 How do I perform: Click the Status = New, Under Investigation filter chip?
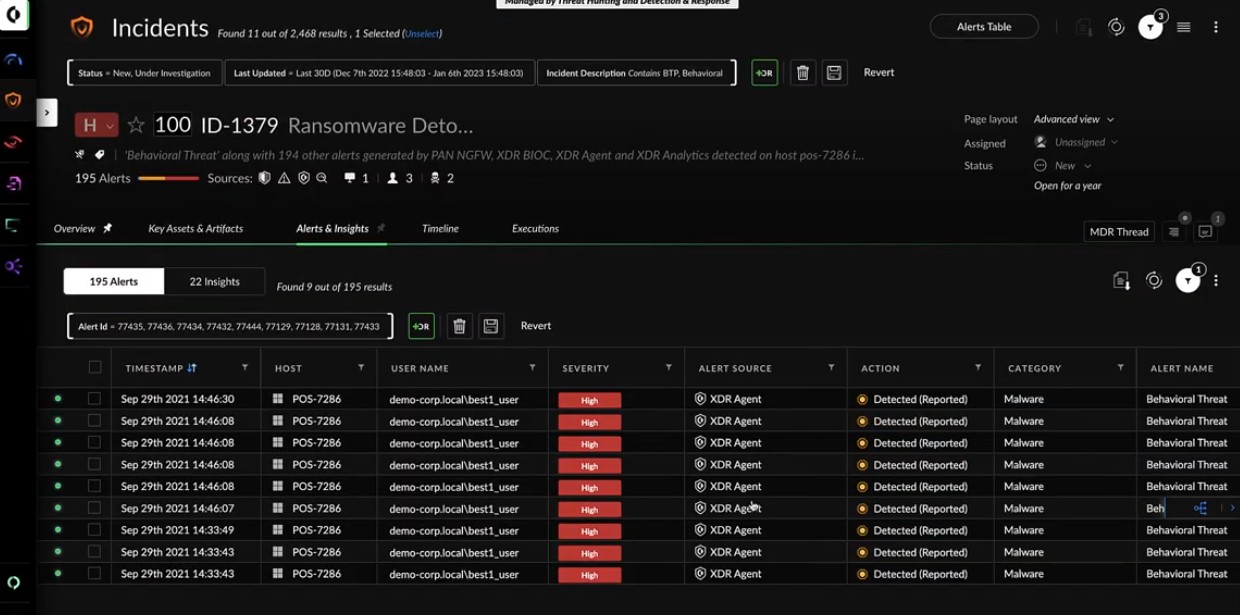click(145, 73)
